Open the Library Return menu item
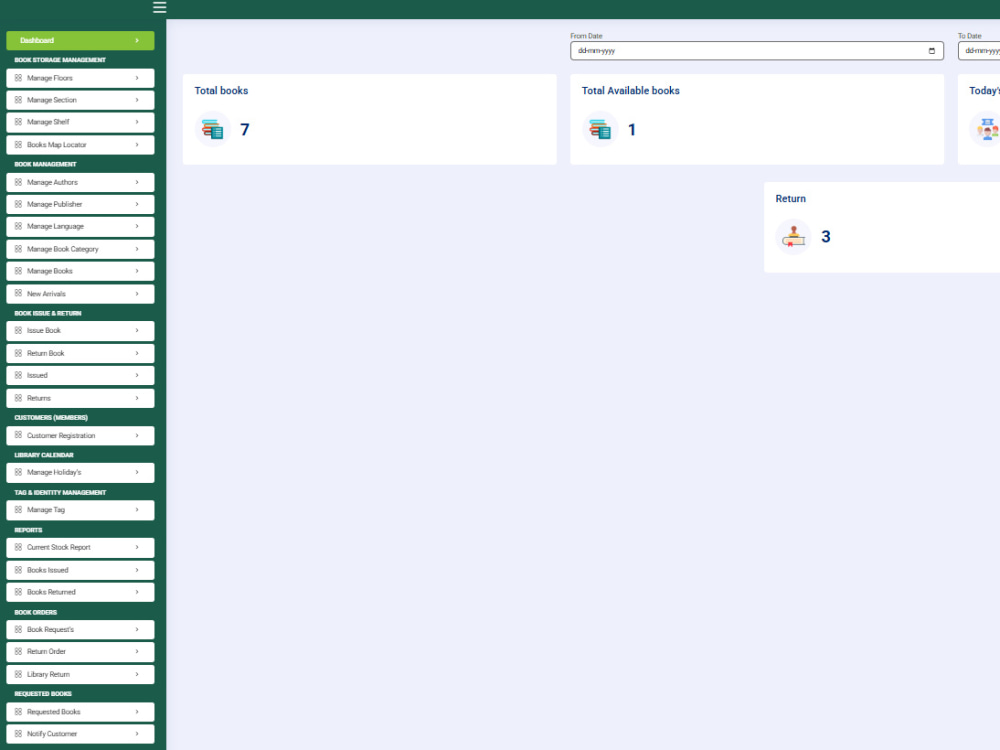Viewport: 1000px width, 750px height. point(80,674)
